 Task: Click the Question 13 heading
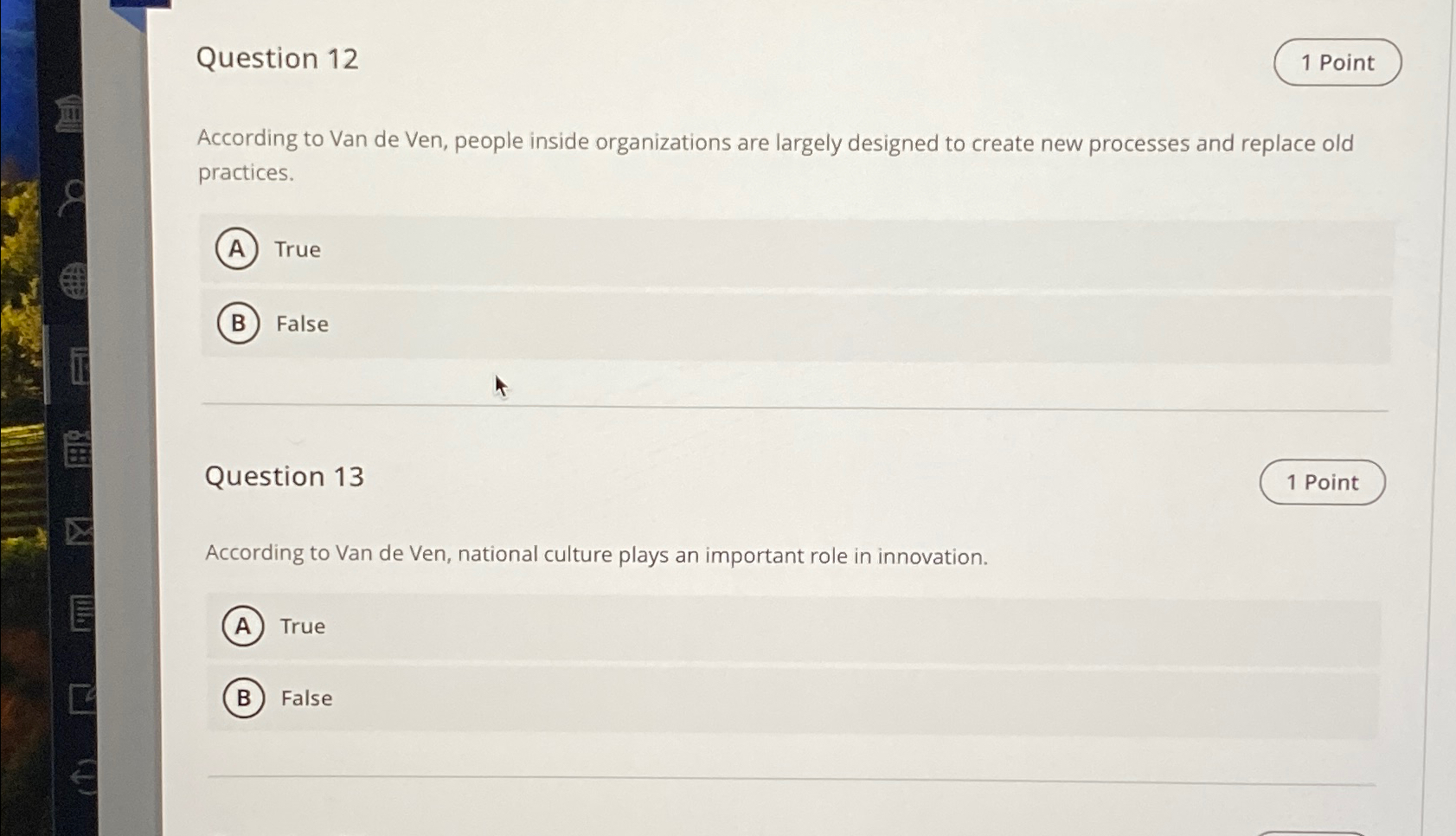tap(284, 476)
